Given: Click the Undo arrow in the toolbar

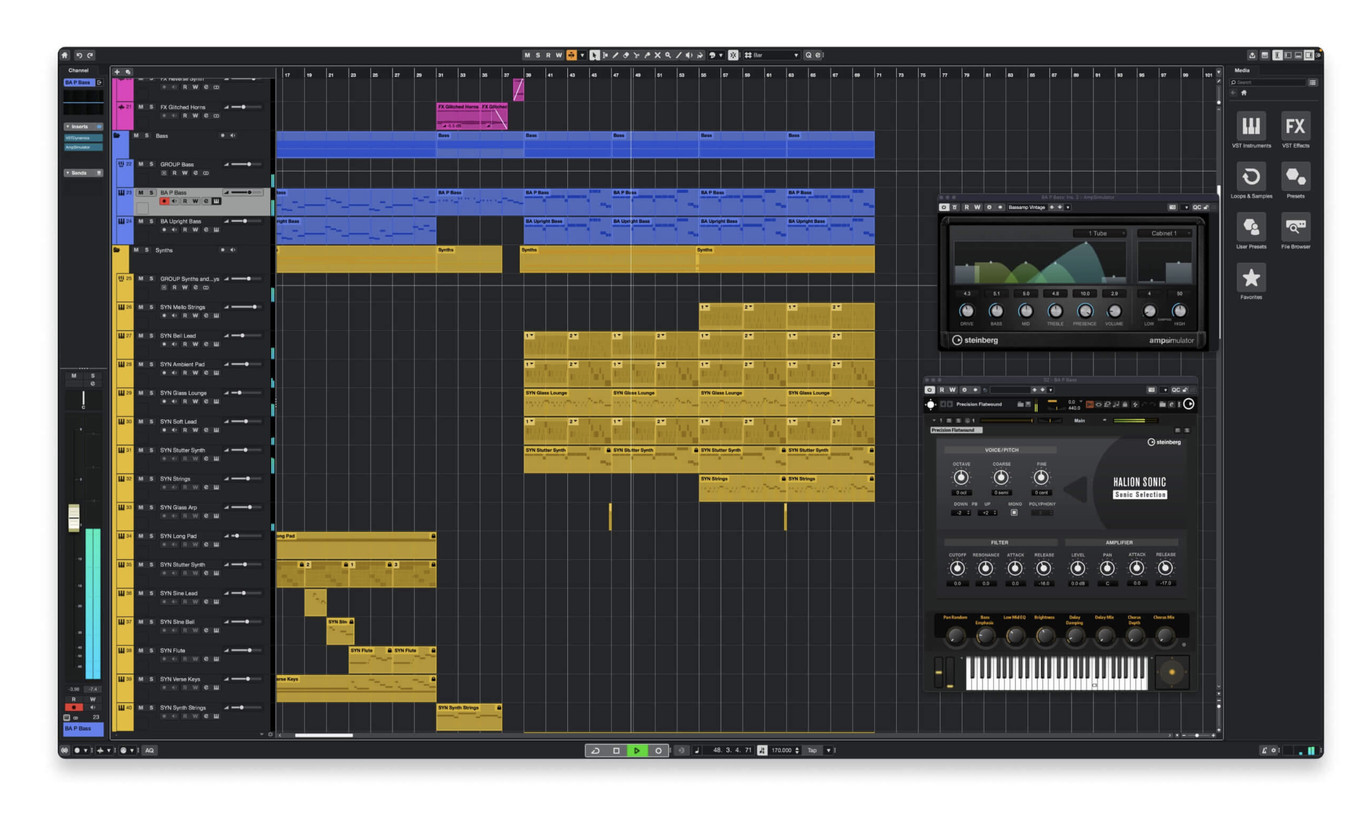Looking at the screenshot, I should pos(79,55).
